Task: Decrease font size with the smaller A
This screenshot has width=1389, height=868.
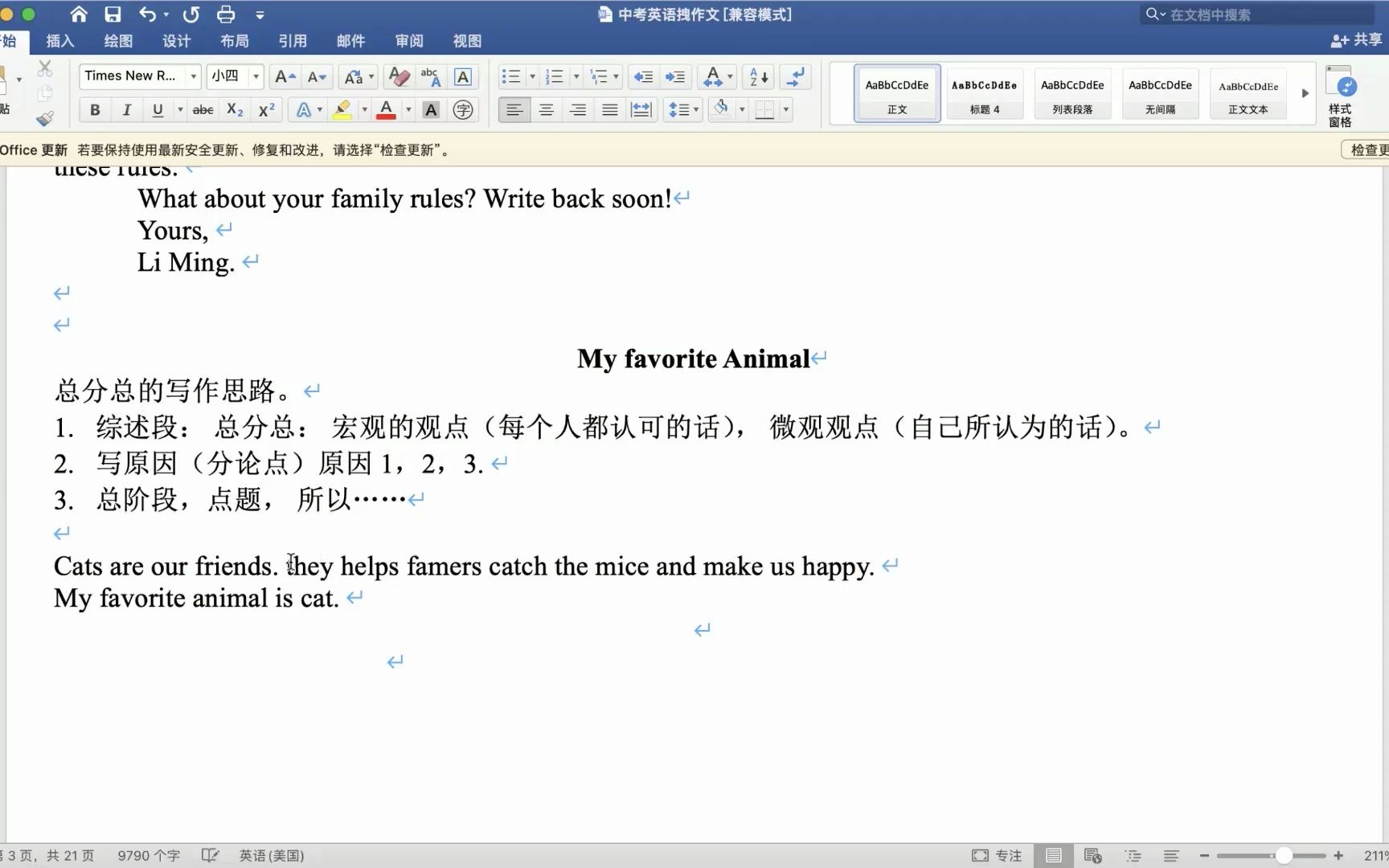Action: pyautogui.click(x=317, y=76)
